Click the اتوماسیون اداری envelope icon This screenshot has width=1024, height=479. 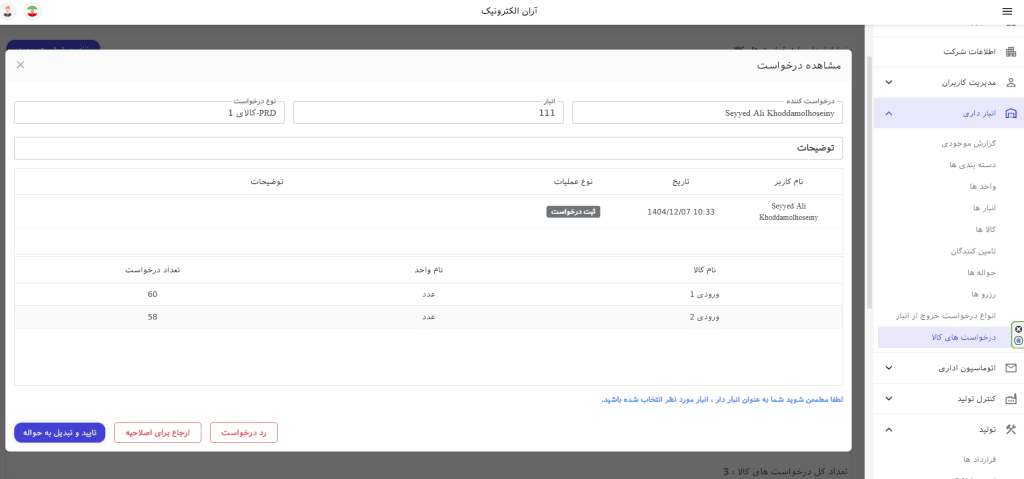[x=1010, y=368]
